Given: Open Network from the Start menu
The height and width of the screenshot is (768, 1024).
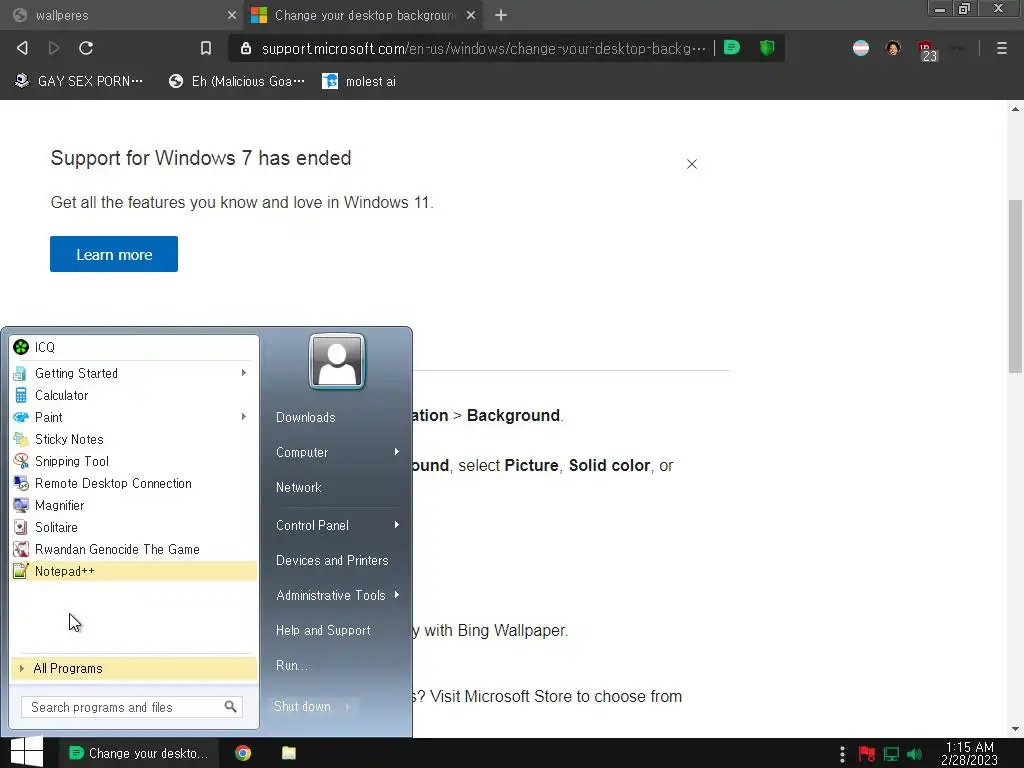Looking at the screenshot, I should click(x=298, y=487).
